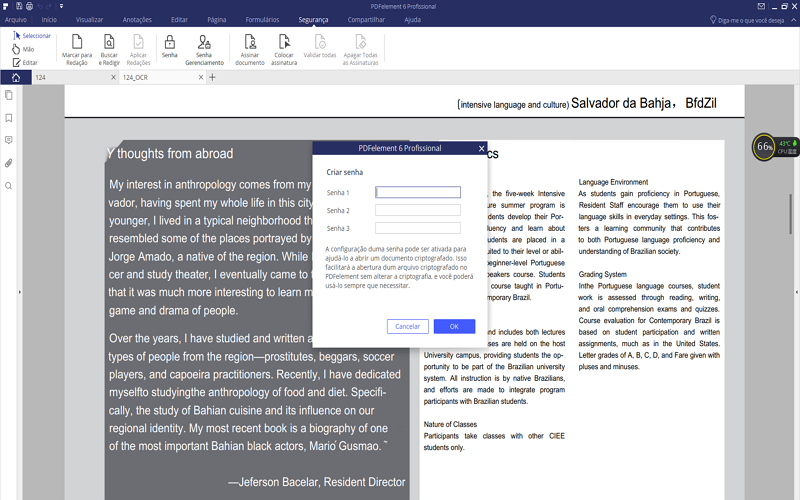Expand the left panel arrow handle

[x=21, y=292]
